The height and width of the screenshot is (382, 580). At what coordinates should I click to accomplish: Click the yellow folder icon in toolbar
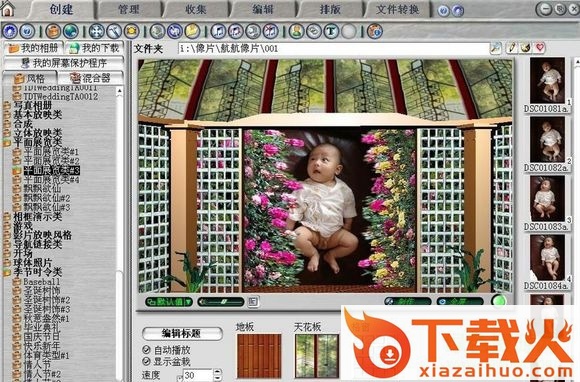click(x=192, y=31)
